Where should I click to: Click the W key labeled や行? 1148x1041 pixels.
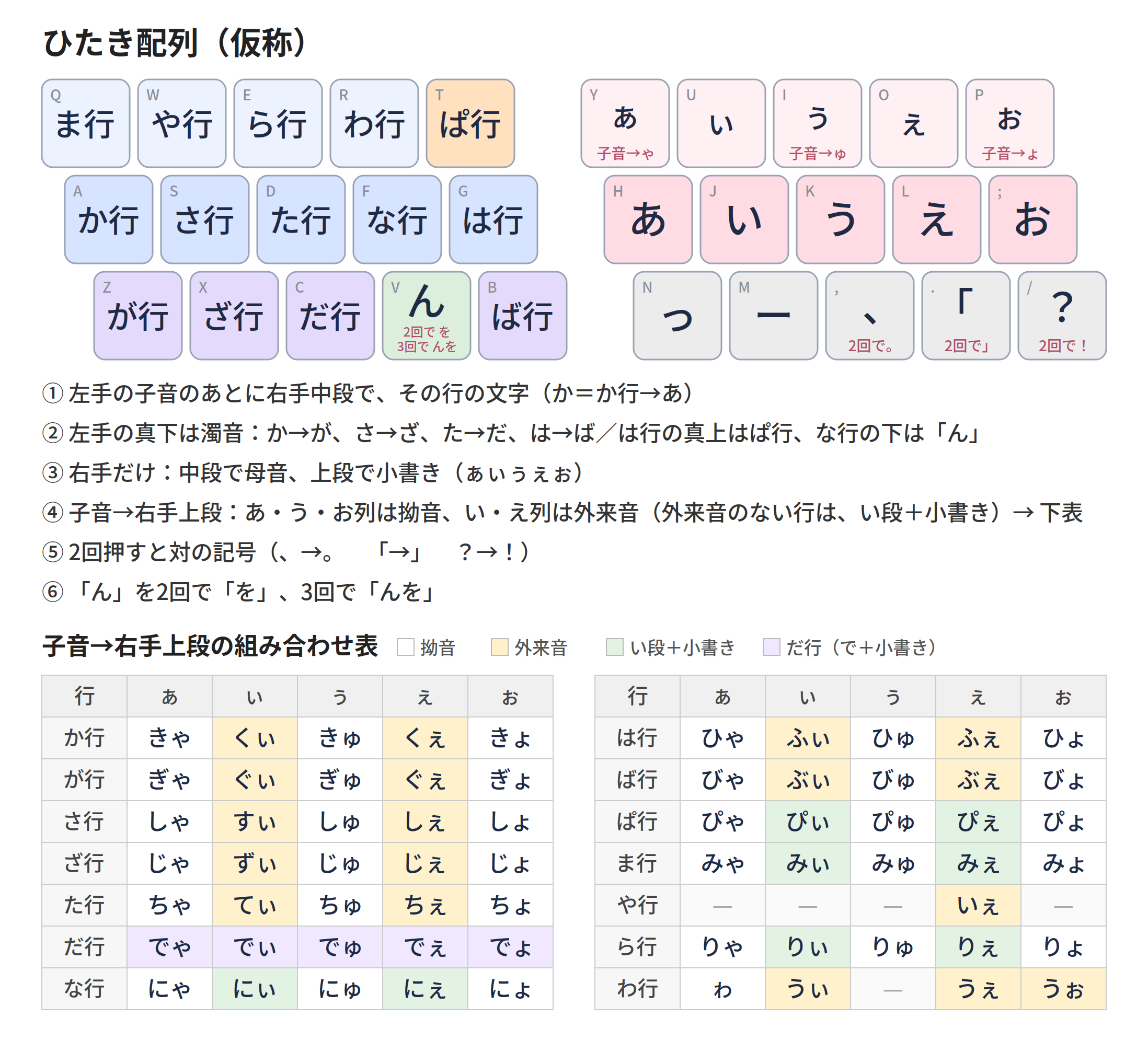click(181, 123)
